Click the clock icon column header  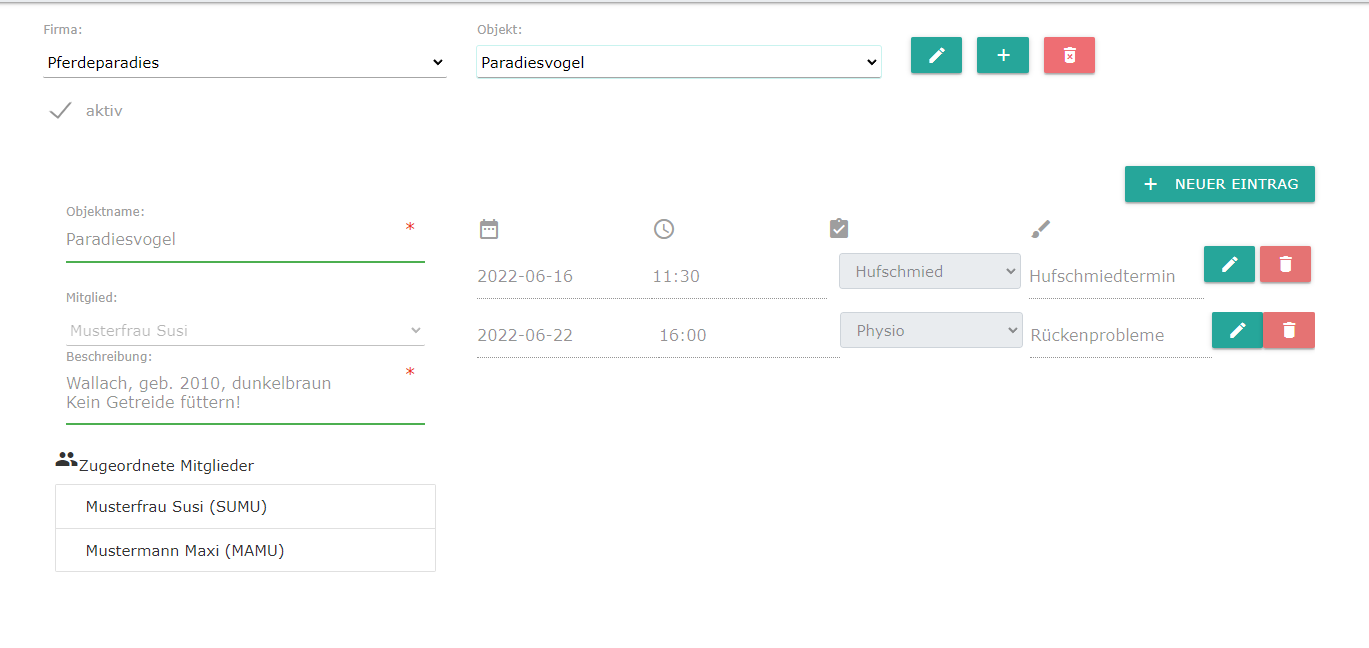(664, 229)
